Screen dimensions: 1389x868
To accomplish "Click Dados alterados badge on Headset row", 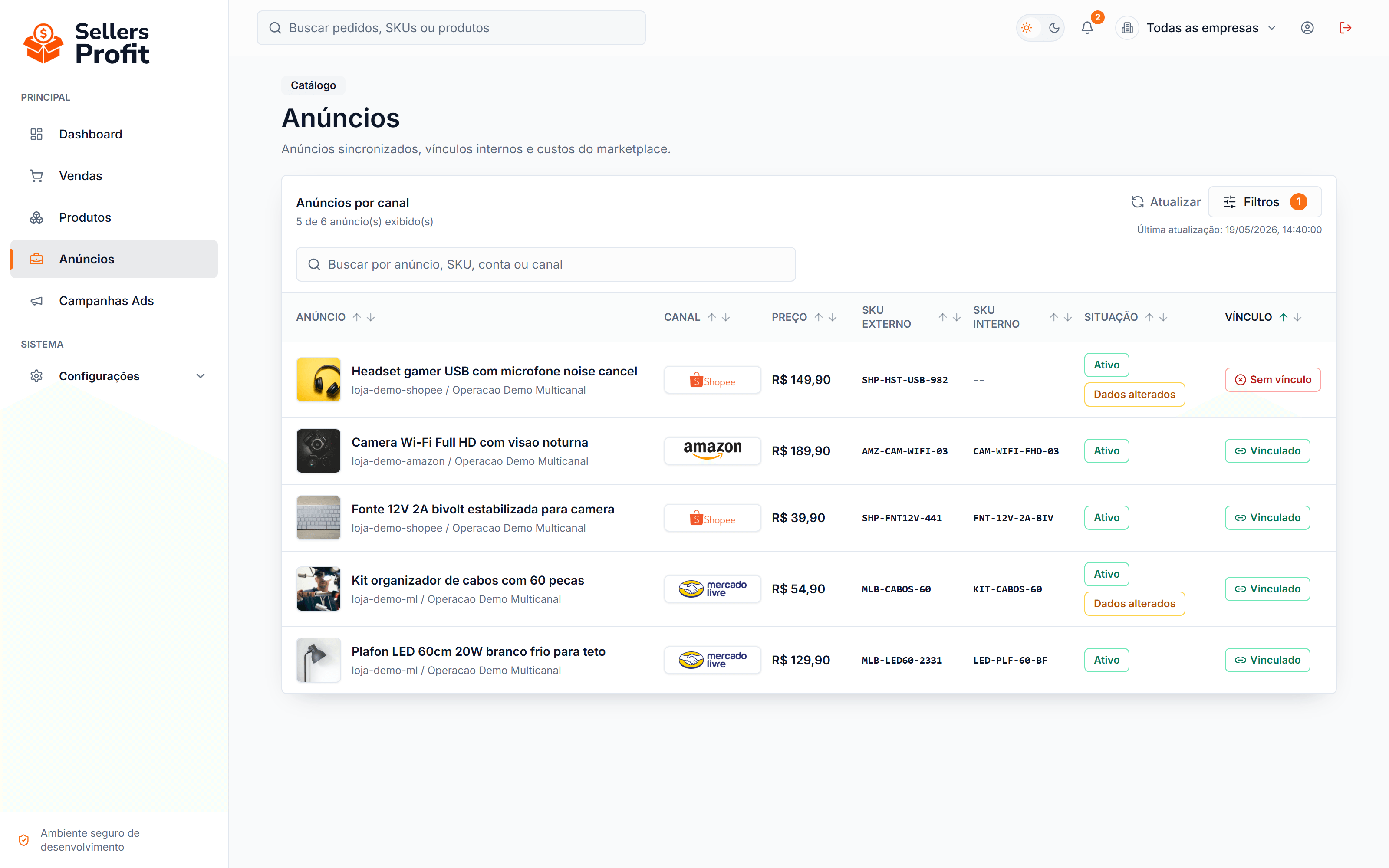I will tap(1134, 395).
